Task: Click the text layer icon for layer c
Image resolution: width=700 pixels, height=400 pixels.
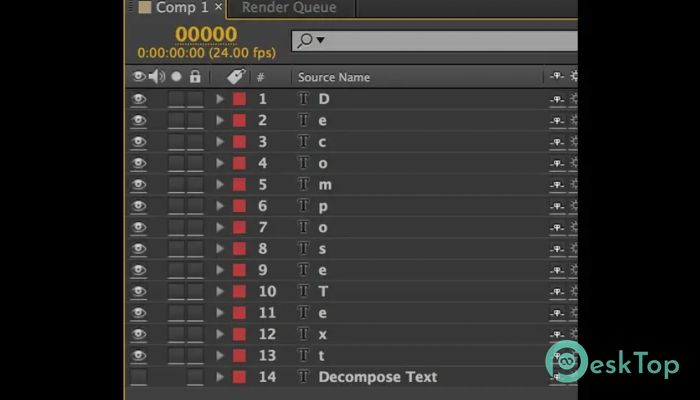Action: tap(304, 142)
